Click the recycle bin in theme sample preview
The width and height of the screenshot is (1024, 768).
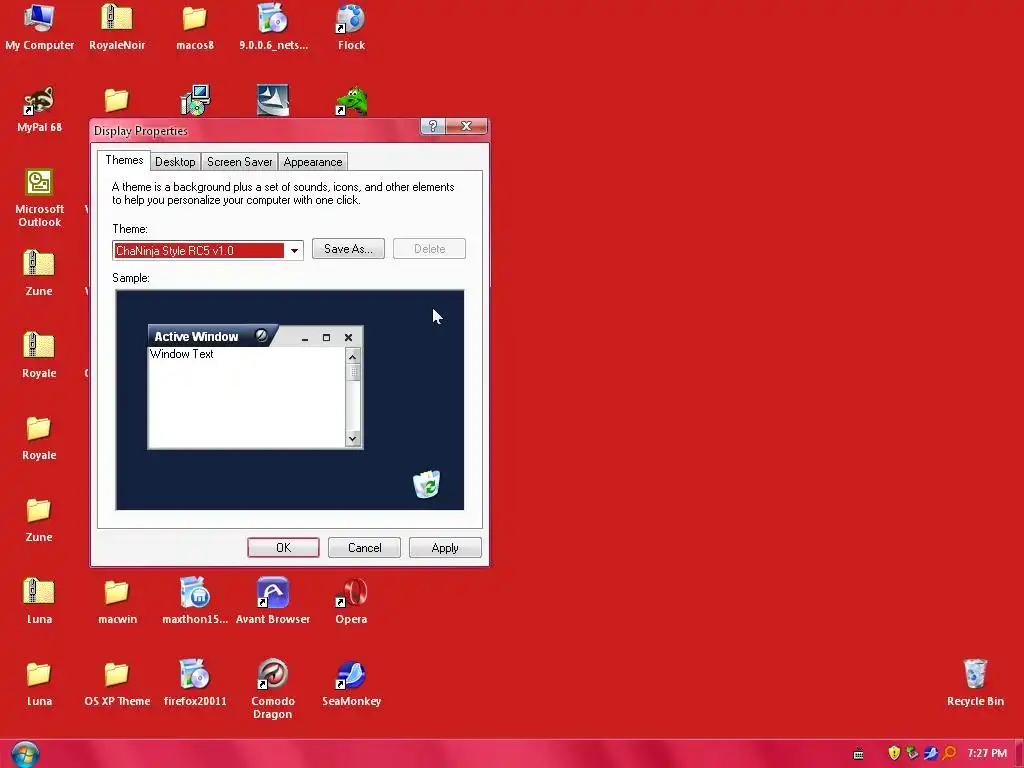[x=426, y=484]
